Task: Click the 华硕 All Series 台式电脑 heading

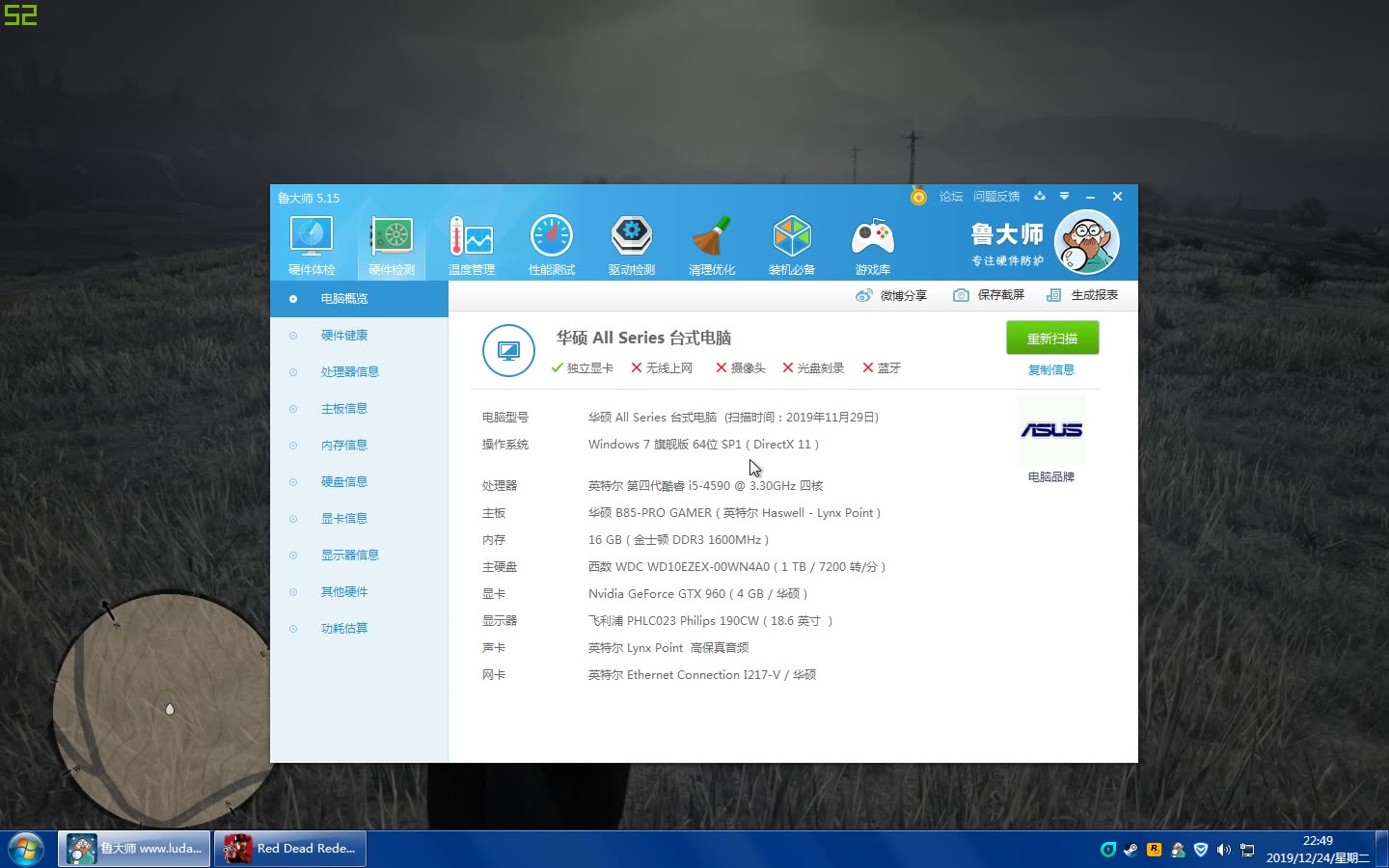Action: (643, 338)
